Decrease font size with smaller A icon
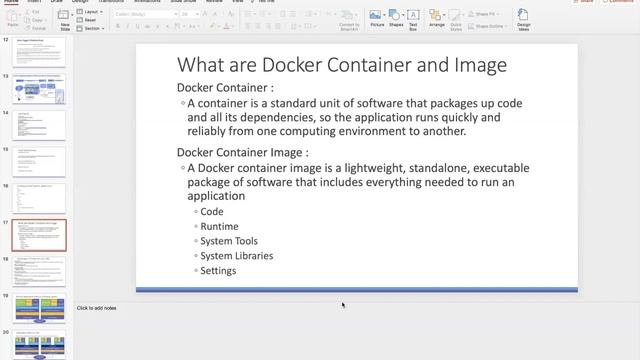 coord(216,14)
